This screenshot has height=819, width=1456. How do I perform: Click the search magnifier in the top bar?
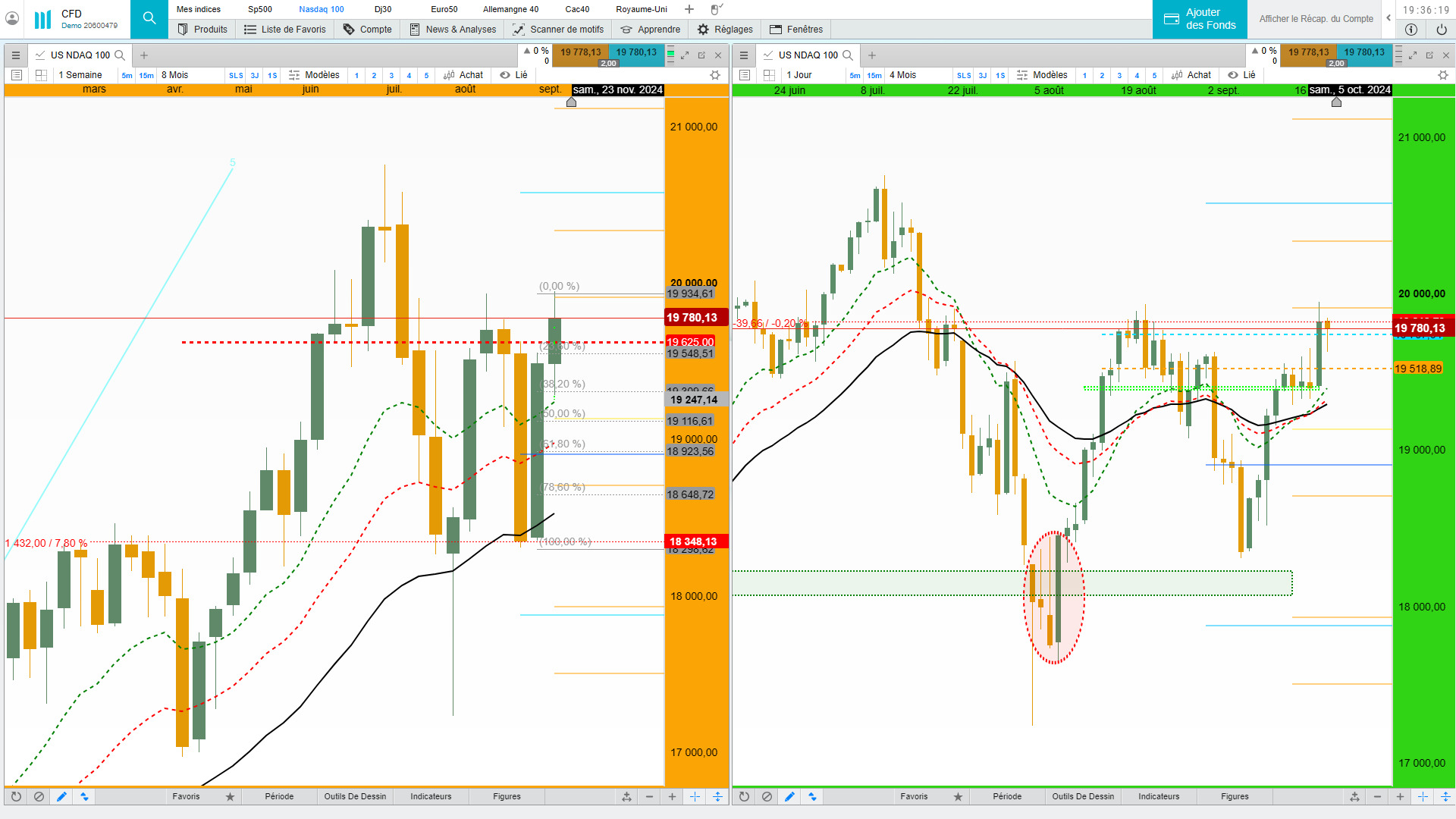click(x=149, y=18)
